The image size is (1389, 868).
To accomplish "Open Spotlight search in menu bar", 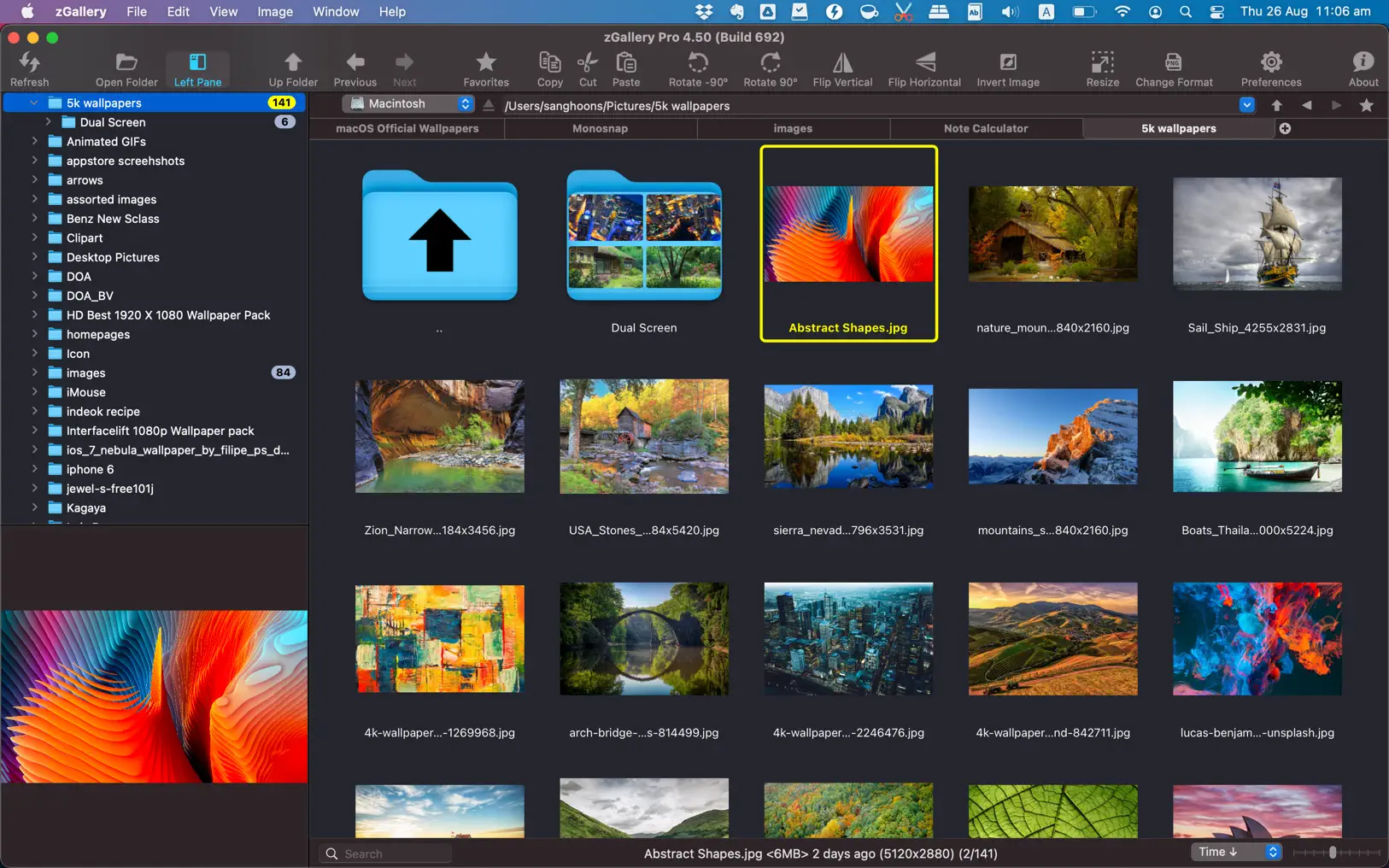I will [x=1186, y=11].
